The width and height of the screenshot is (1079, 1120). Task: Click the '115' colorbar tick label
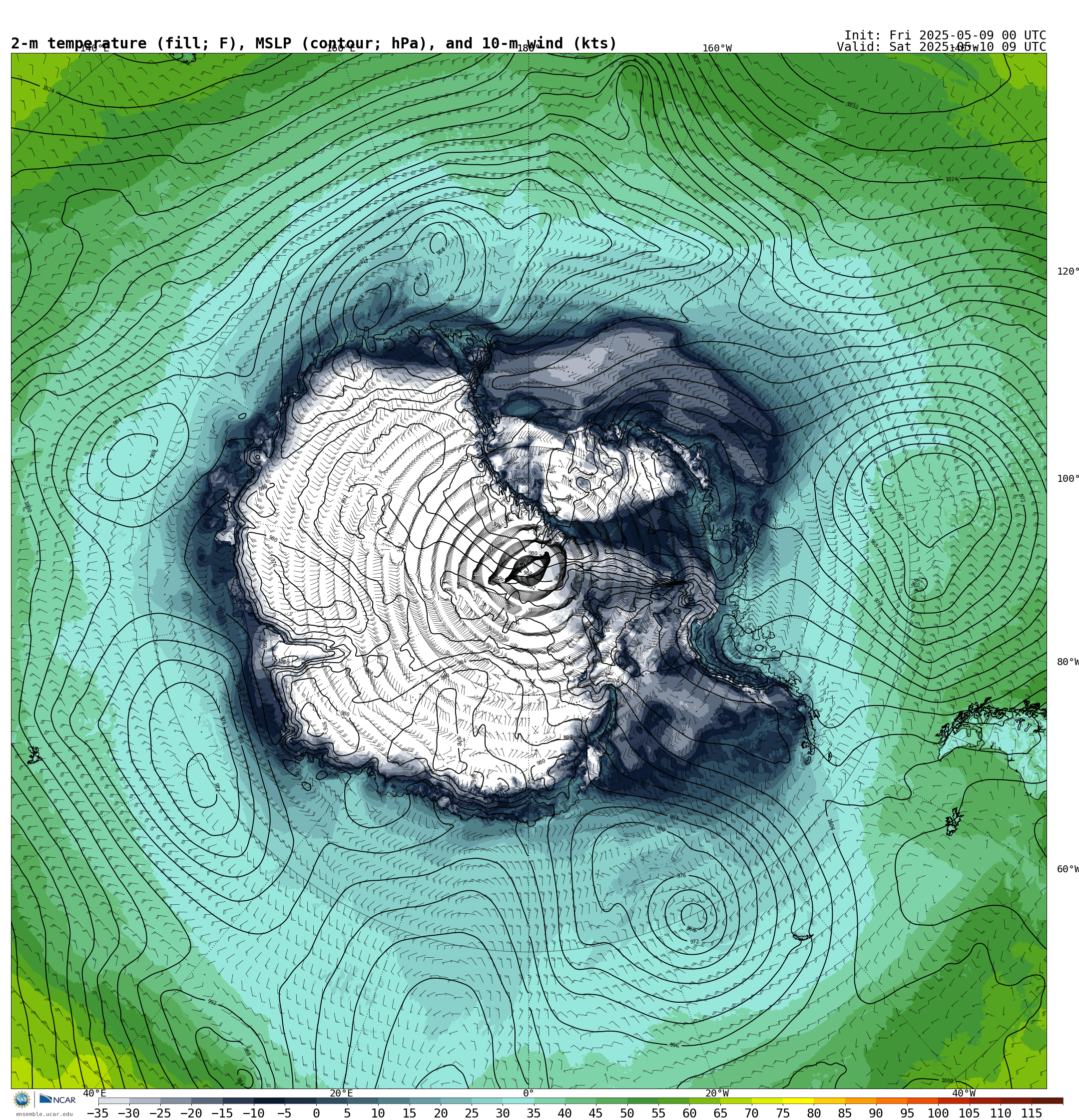1032,1113
